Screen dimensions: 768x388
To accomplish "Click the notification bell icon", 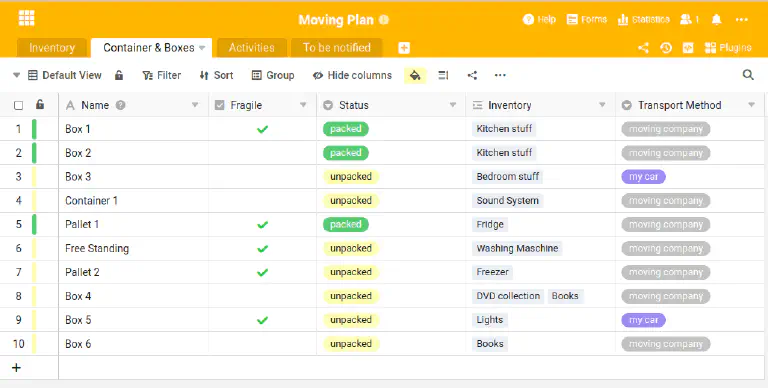I will [x=716, y=20].
